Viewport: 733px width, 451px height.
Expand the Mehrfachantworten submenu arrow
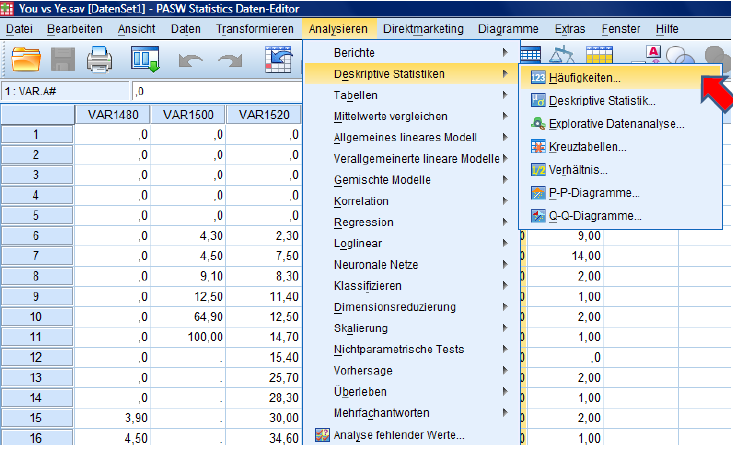(x=505, y=413)
